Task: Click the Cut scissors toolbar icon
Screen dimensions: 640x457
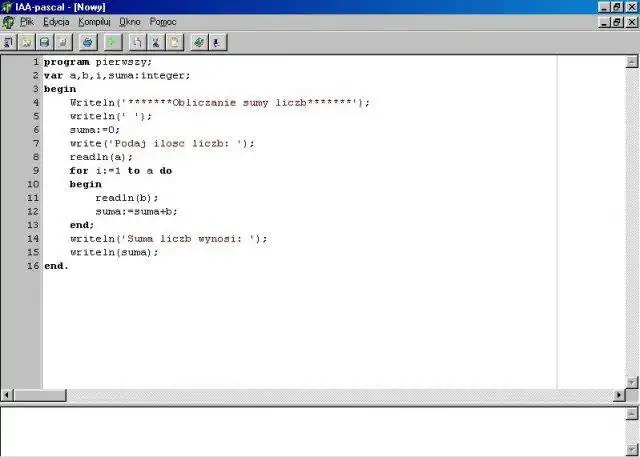Action: (156, 42)
